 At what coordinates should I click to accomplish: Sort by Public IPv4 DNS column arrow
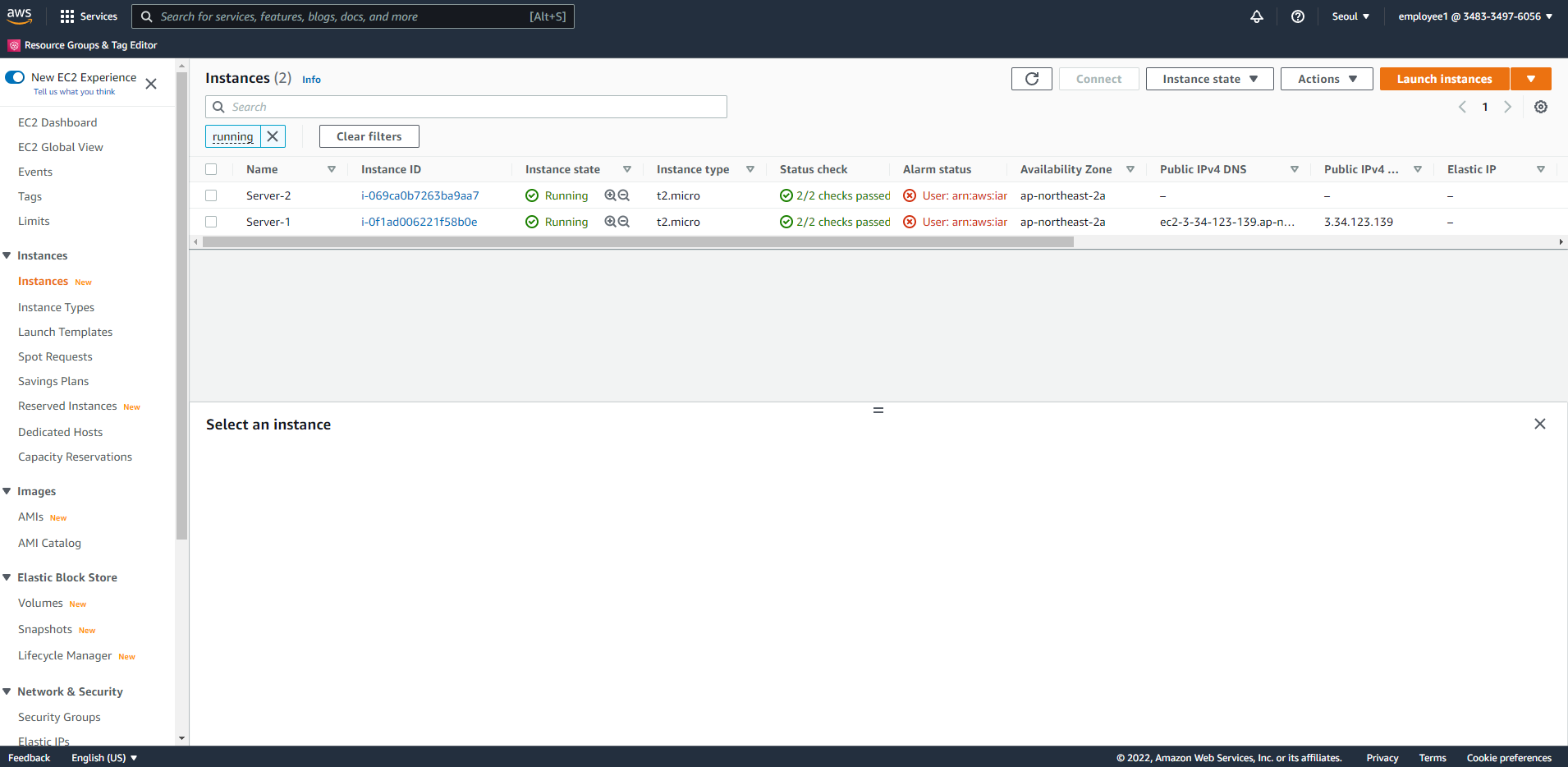1295,169
